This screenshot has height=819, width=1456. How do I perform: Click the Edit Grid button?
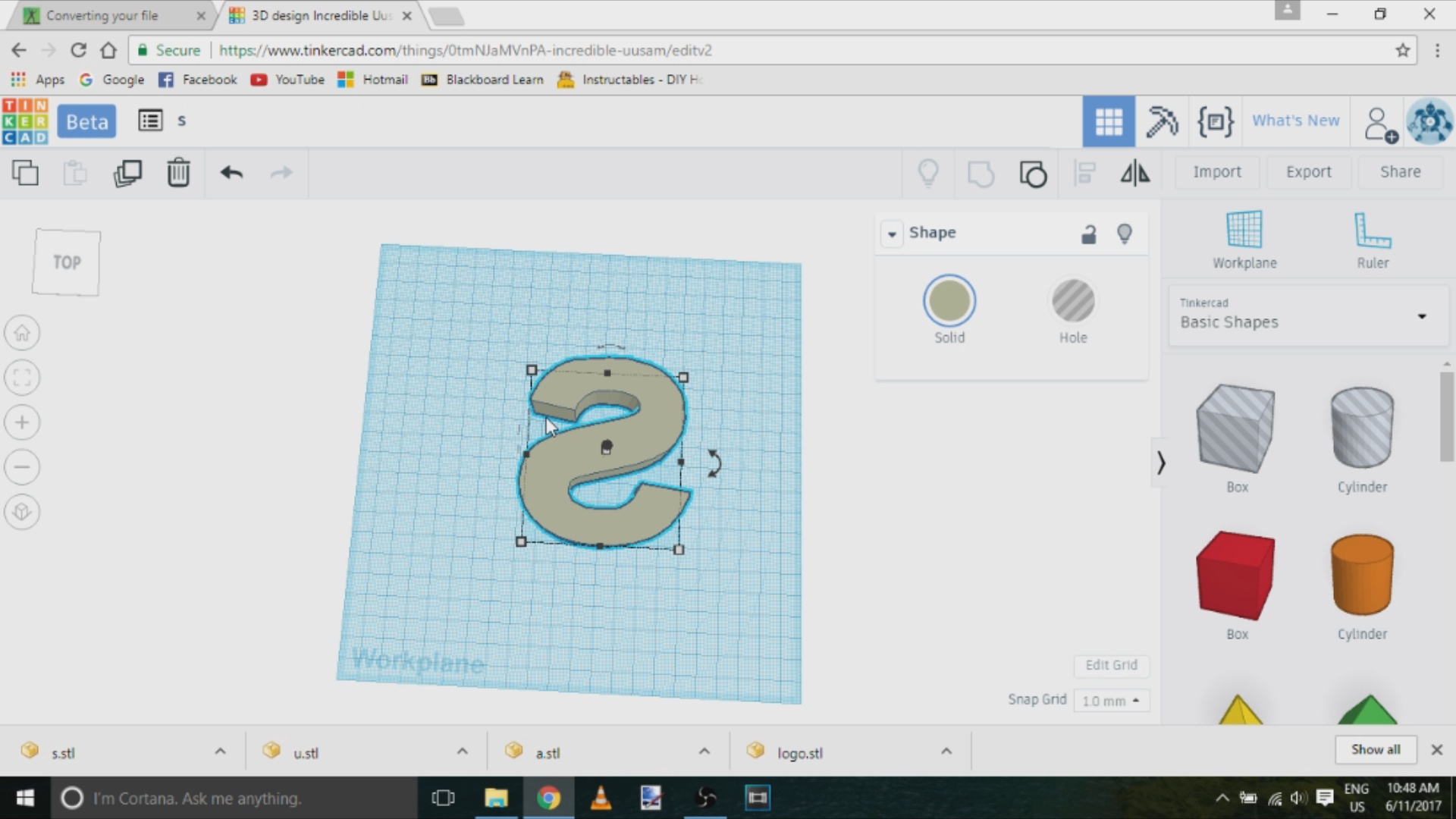(1111, 665)
